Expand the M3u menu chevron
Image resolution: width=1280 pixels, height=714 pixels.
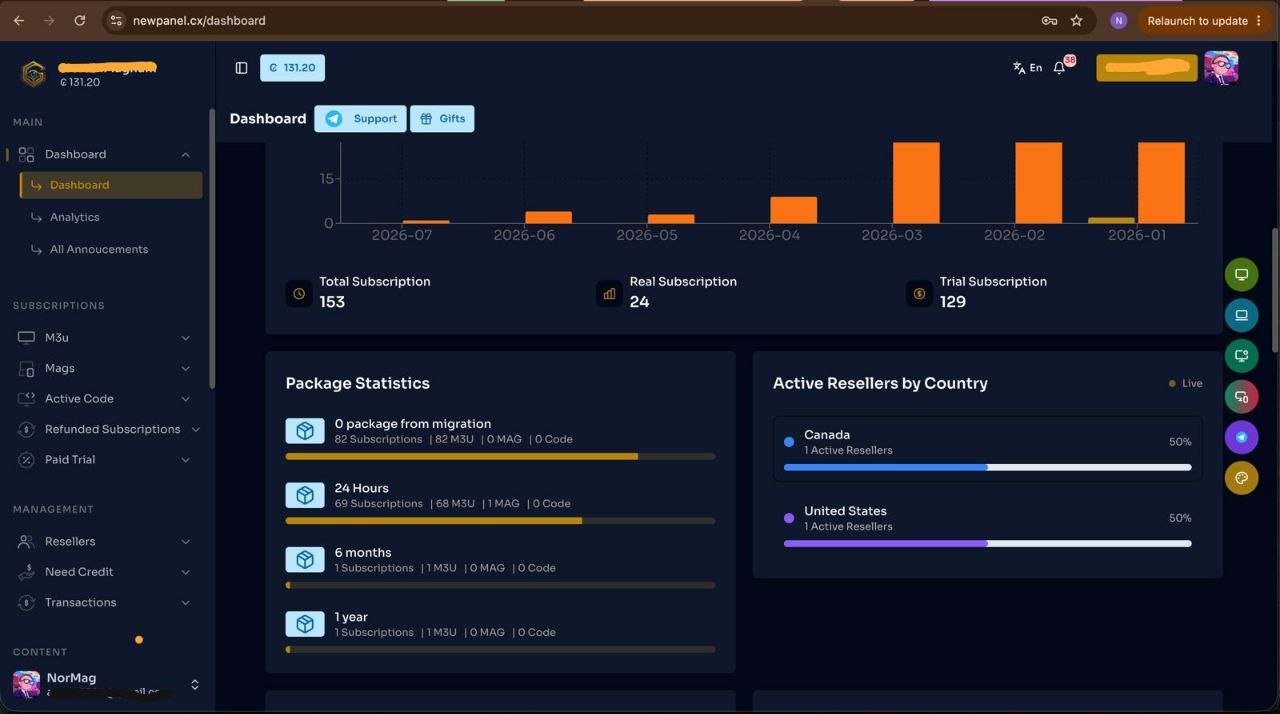(185, 338)
